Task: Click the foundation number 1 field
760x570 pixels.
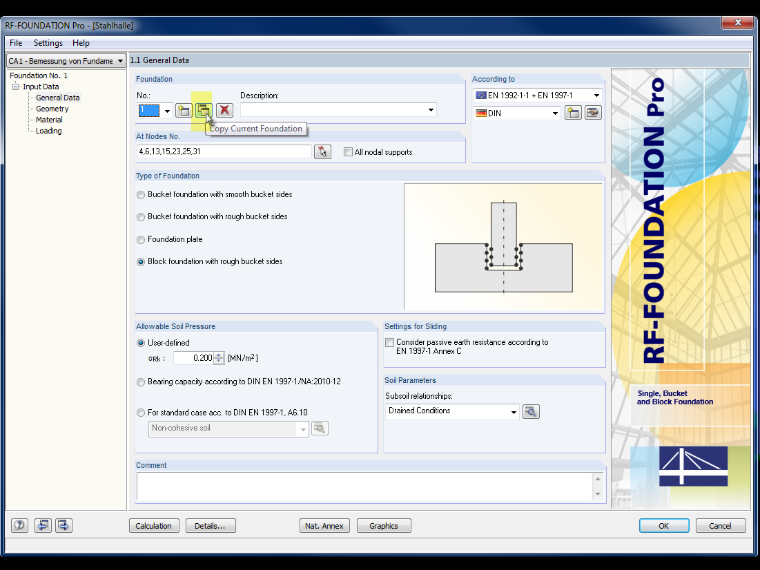Action: click(149, 111)
